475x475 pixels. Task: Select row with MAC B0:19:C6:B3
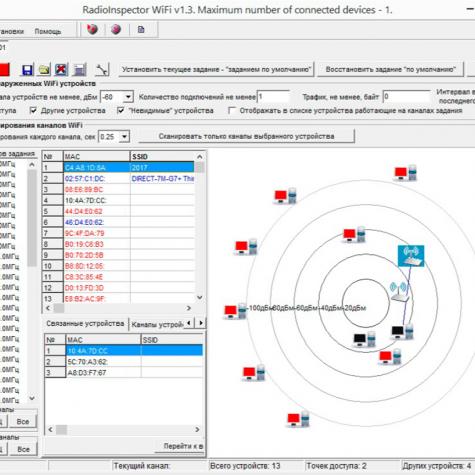click(x=119, y=244)
